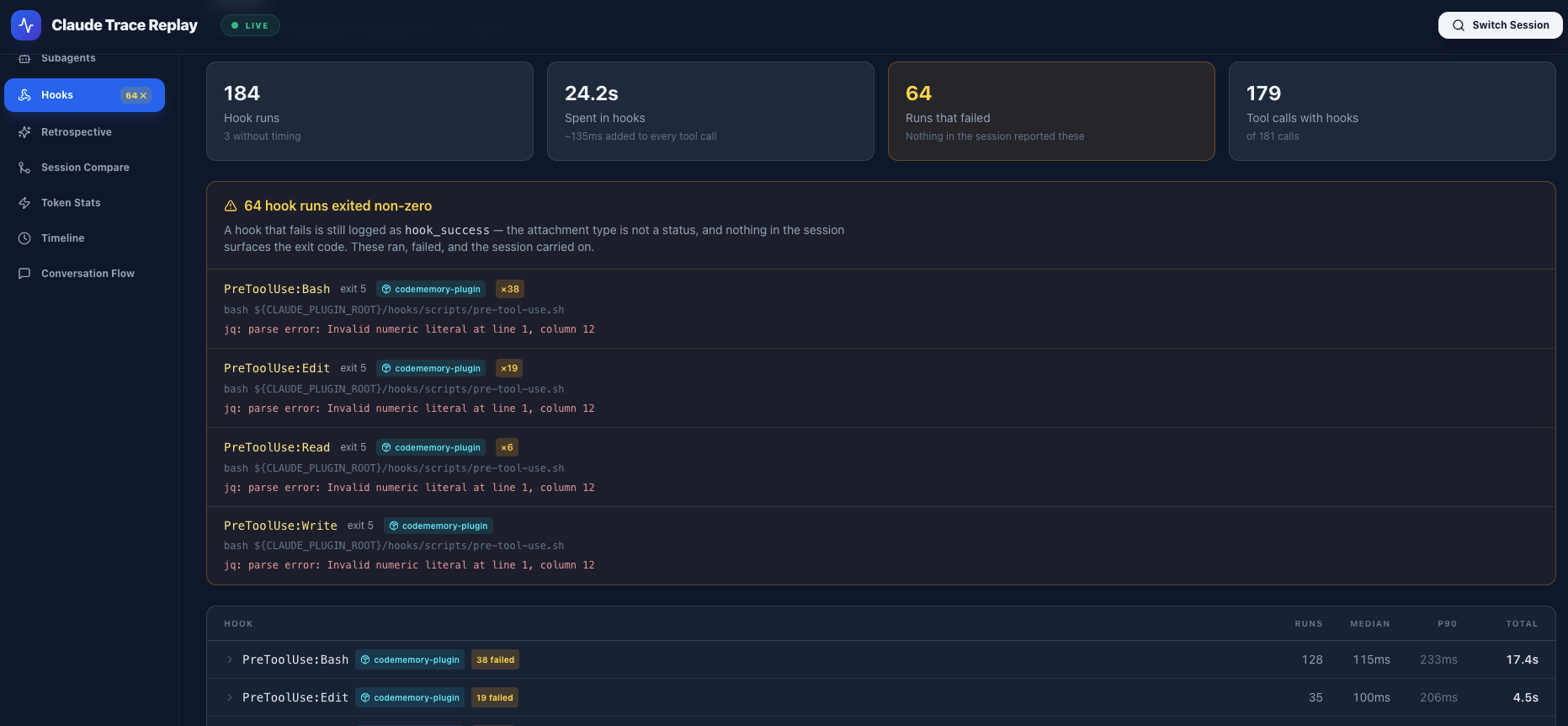Viewport: 1568px width, 726px height.
Task: Click the LIVE status badge
Action: point(250,25)
